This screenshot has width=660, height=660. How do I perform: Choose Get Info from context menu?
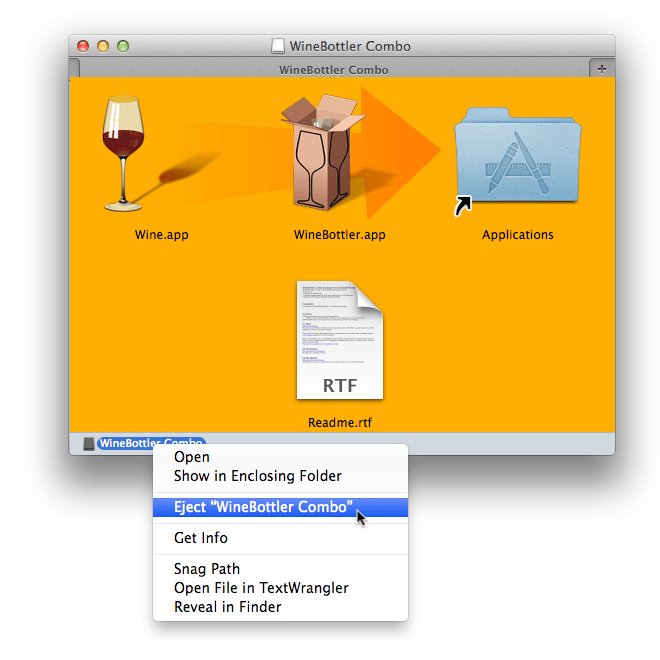280,538
